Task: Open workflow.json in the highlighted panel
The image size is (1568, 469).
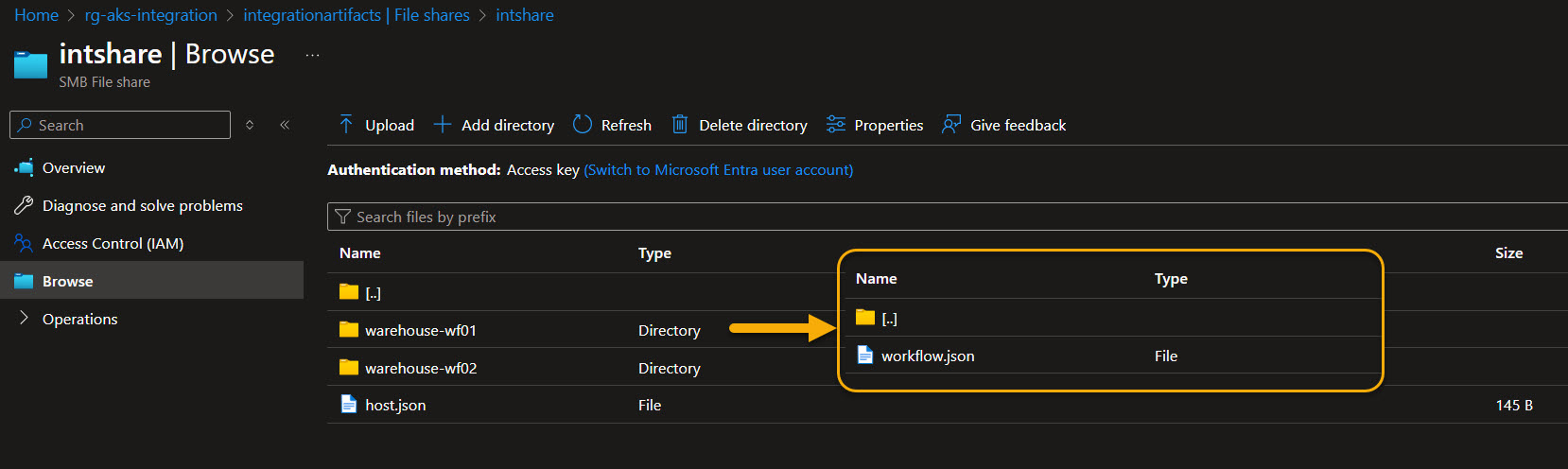Action: click(x=927, y=356)
